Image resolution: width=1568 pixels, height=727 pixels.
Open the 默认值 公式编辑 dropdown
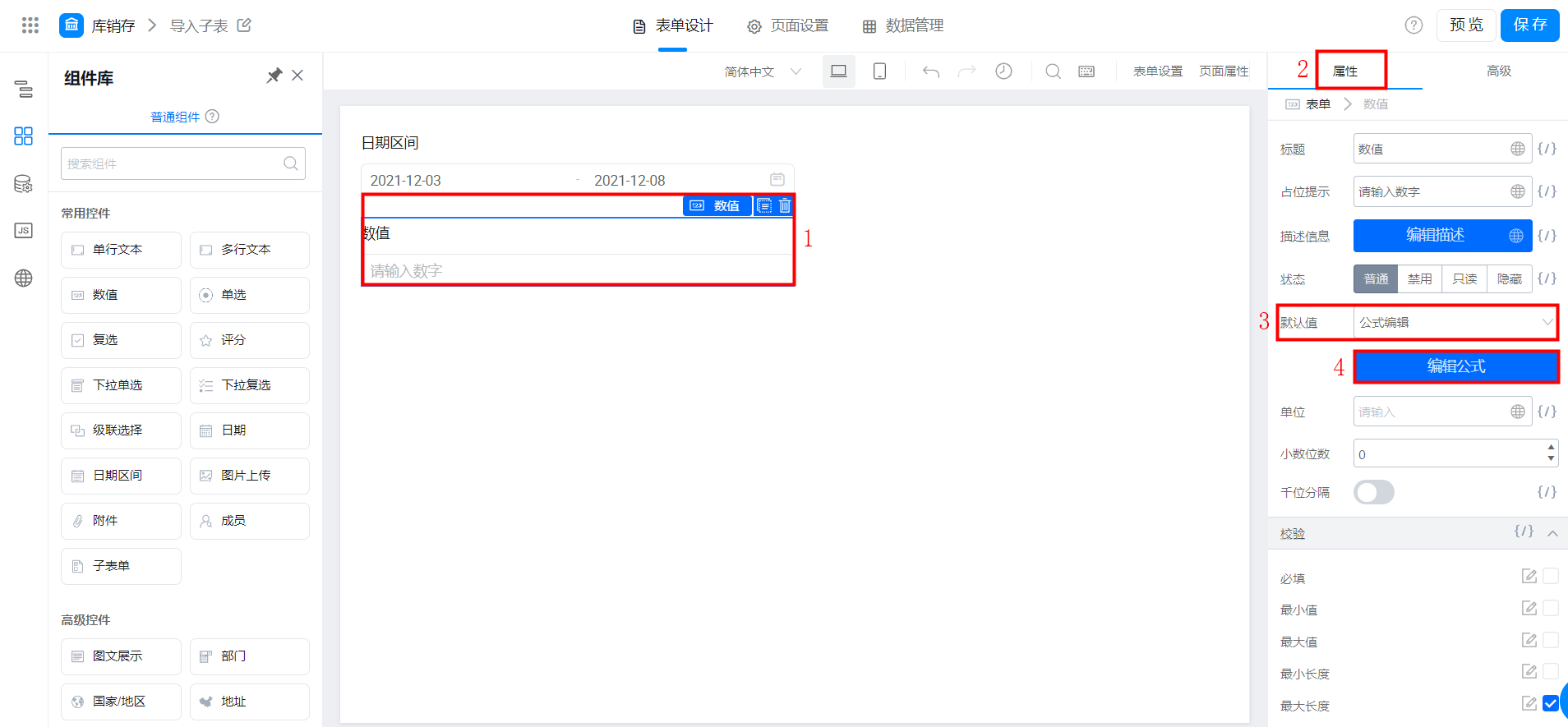[1455, 323]
